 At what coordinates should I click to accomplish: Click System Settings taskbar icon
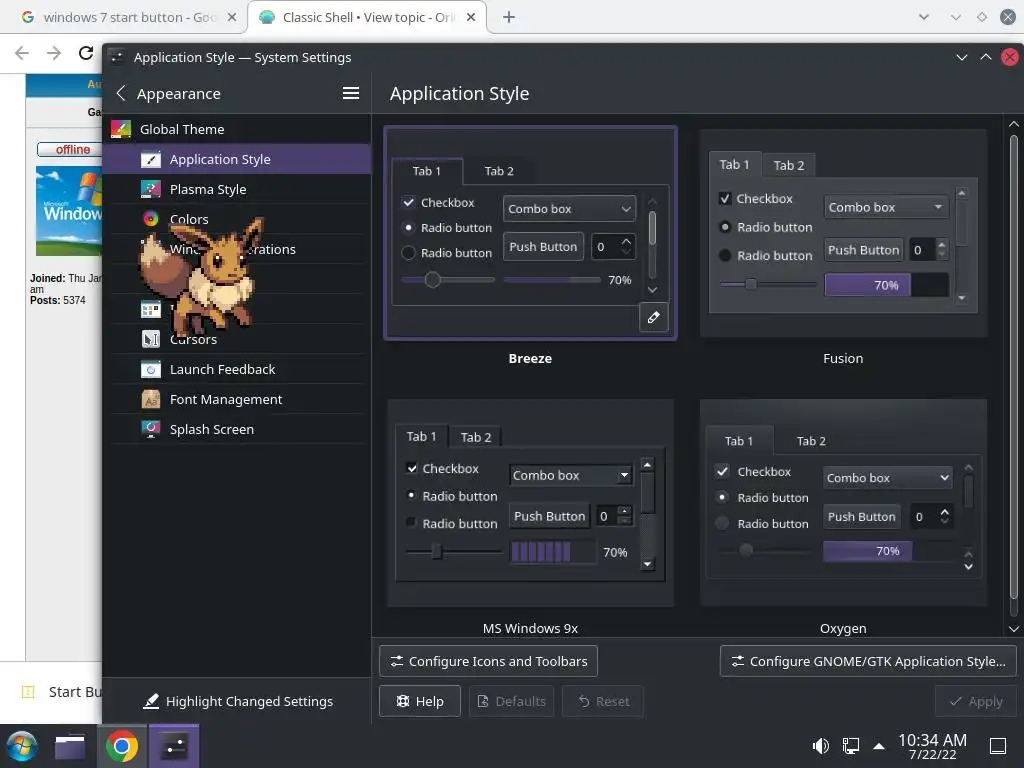(174, 746)
